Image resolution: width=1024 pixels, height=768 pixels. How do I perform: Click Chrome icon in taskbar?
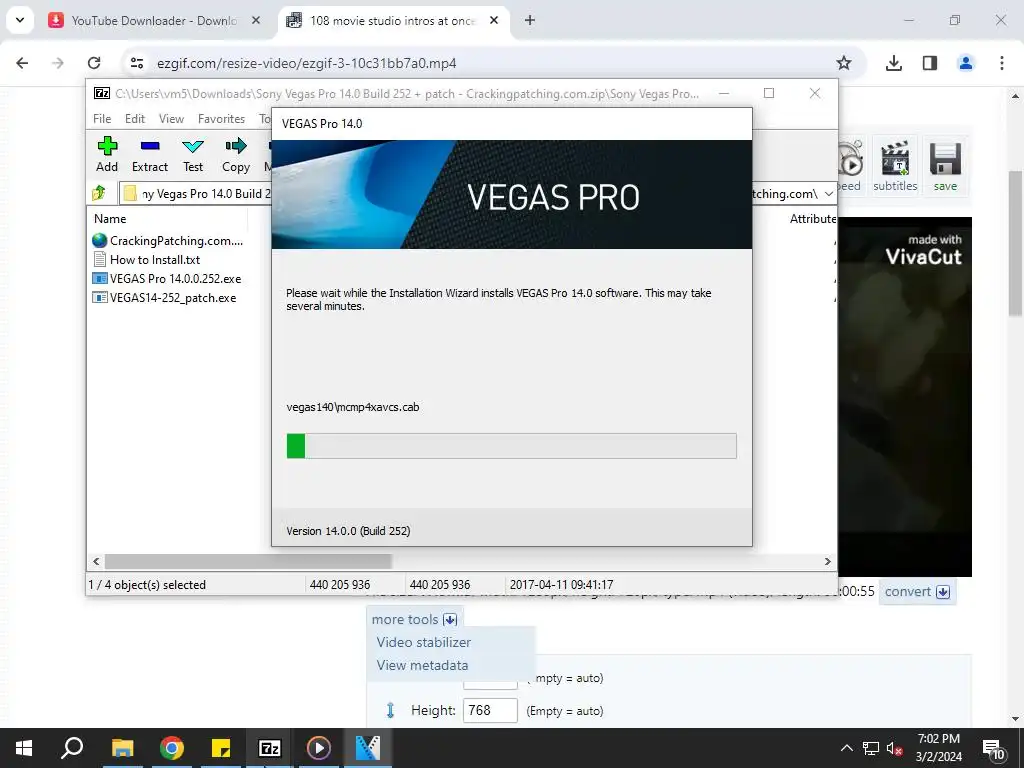172,748
